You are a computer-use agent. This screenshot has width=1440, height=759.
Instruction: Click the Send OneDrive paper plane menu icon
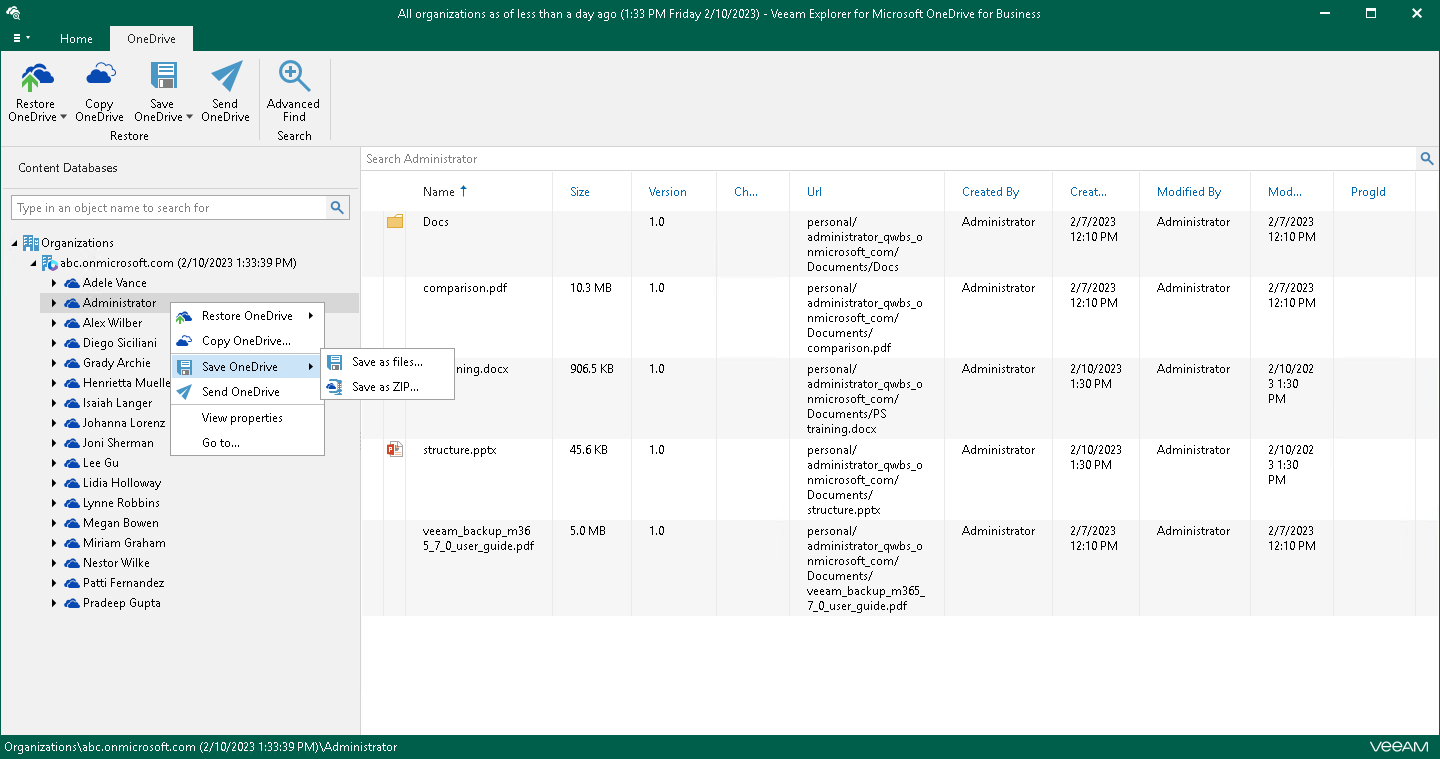pyautogui.click(x=184, y=392)
